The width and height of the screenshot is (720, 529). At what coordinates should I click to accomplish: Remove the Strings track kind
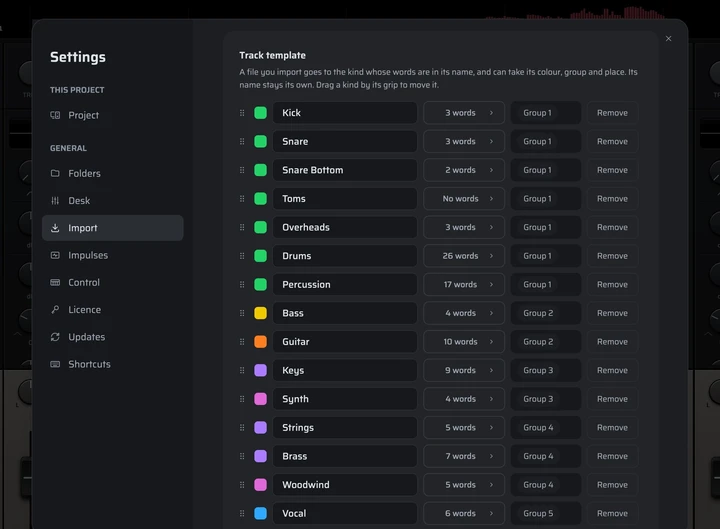tap(612, 428)
